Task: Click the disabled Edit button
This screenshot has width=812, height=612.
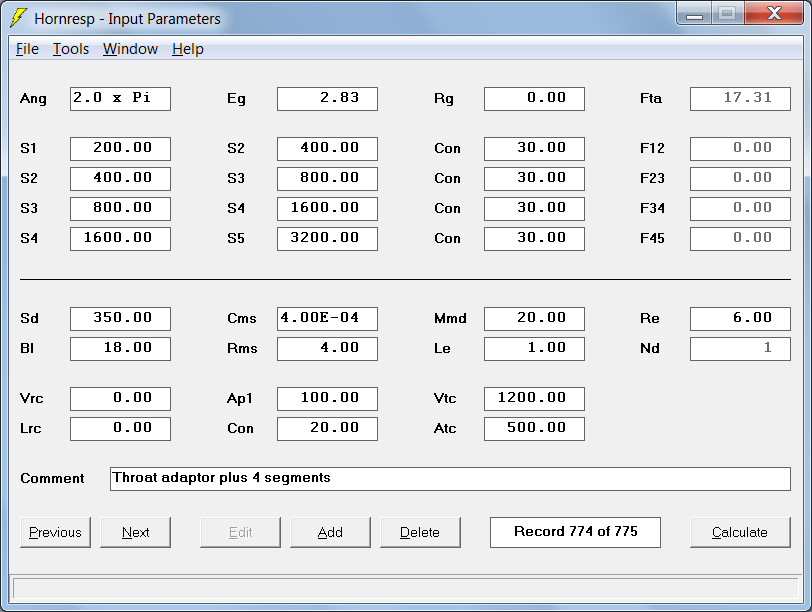Action: tap(240, 532)
